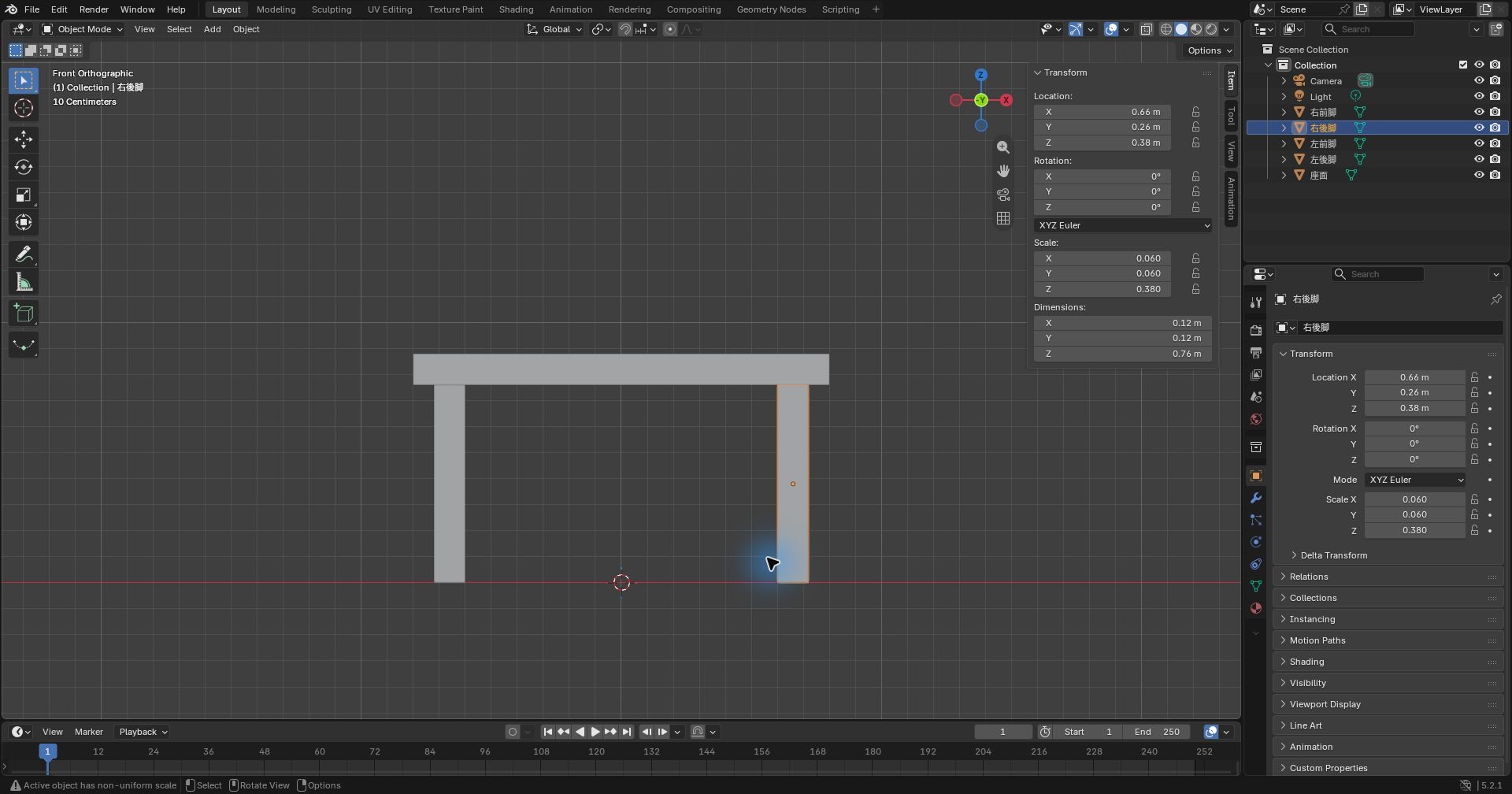Pick the Annotate pencil tool
This screenshot has height=794, width=1512.
tap(24, 254)
